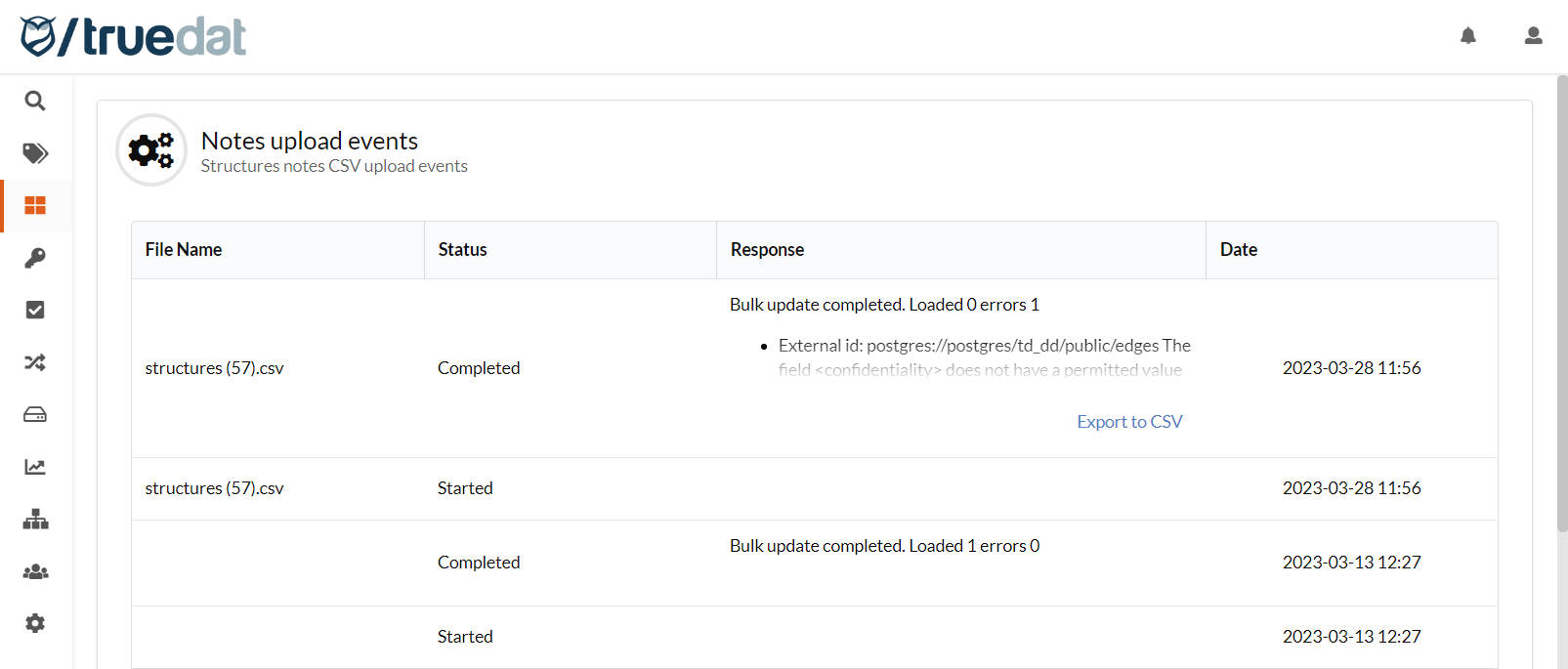The height and width of the screenshot is (669, 1568).
Task: Open the sitemap taxonomy icon
Action: tap(35, 519)
